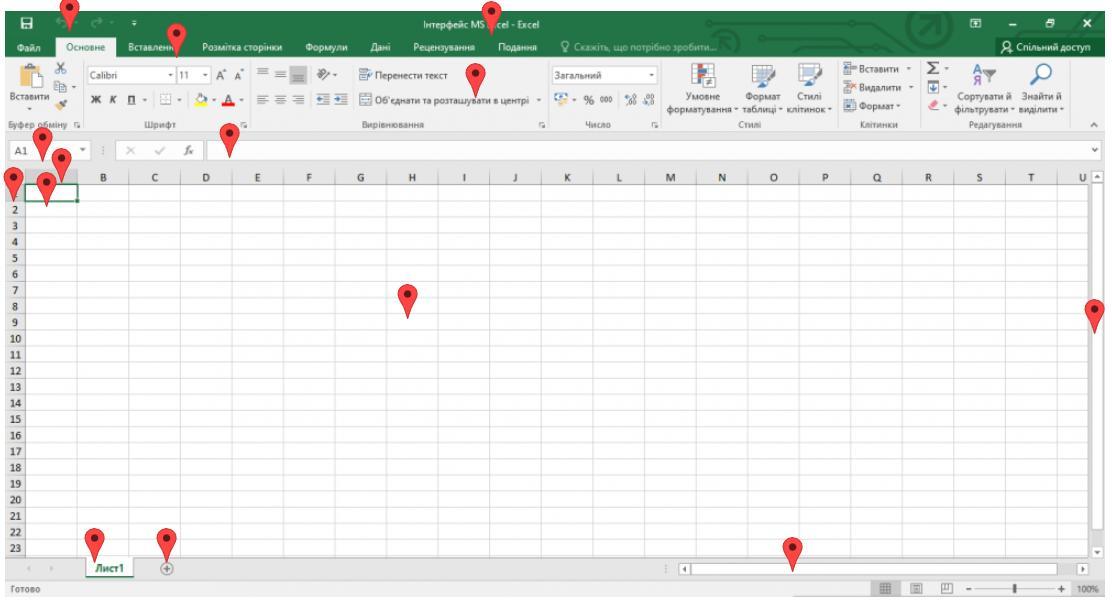The width and height of the screenshot is (1112, 601).
Task: Click the zoom slider handle
Action: 1015,588
